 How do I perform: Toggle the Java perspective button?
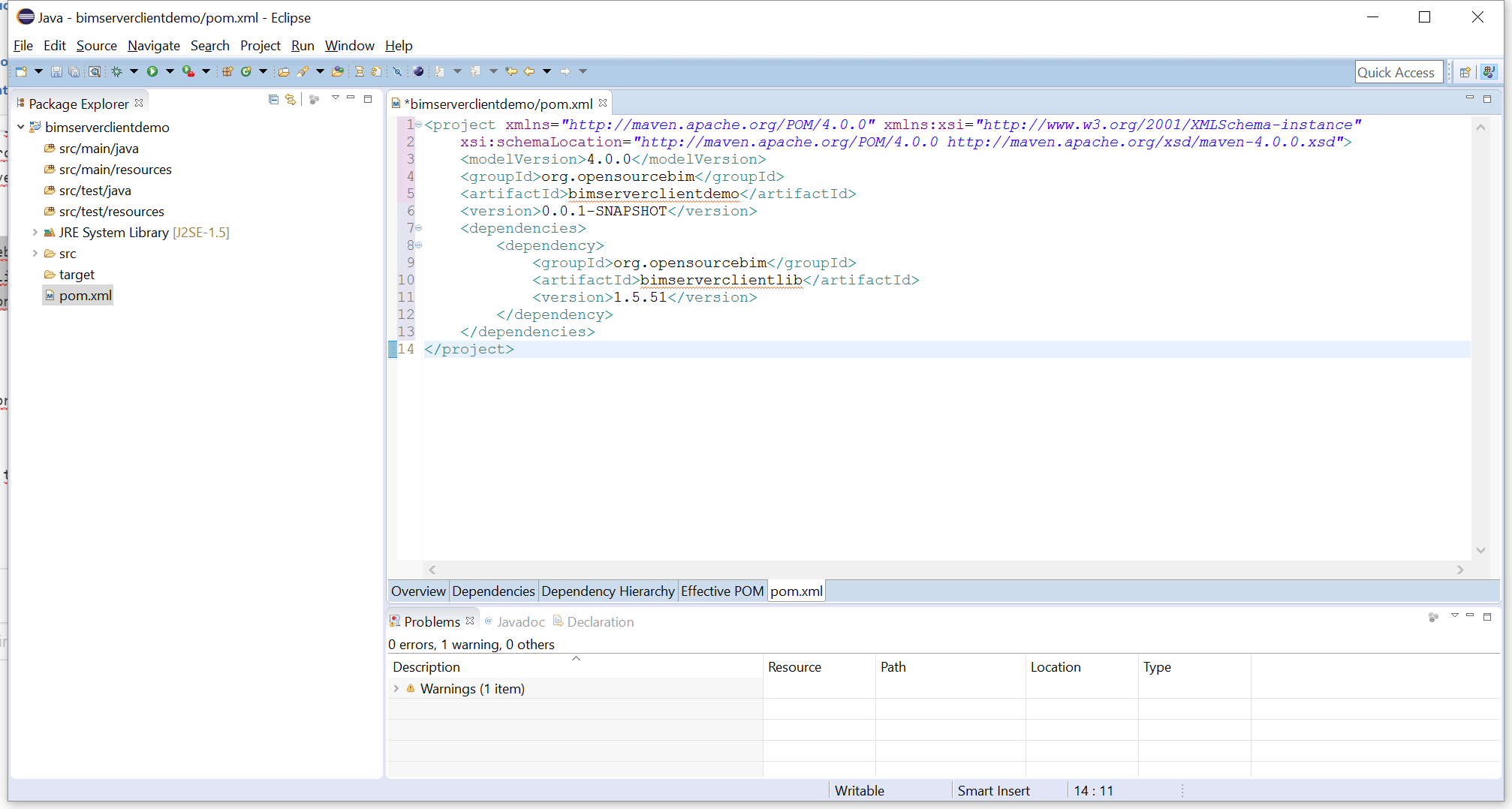(x=1488, y=72)
